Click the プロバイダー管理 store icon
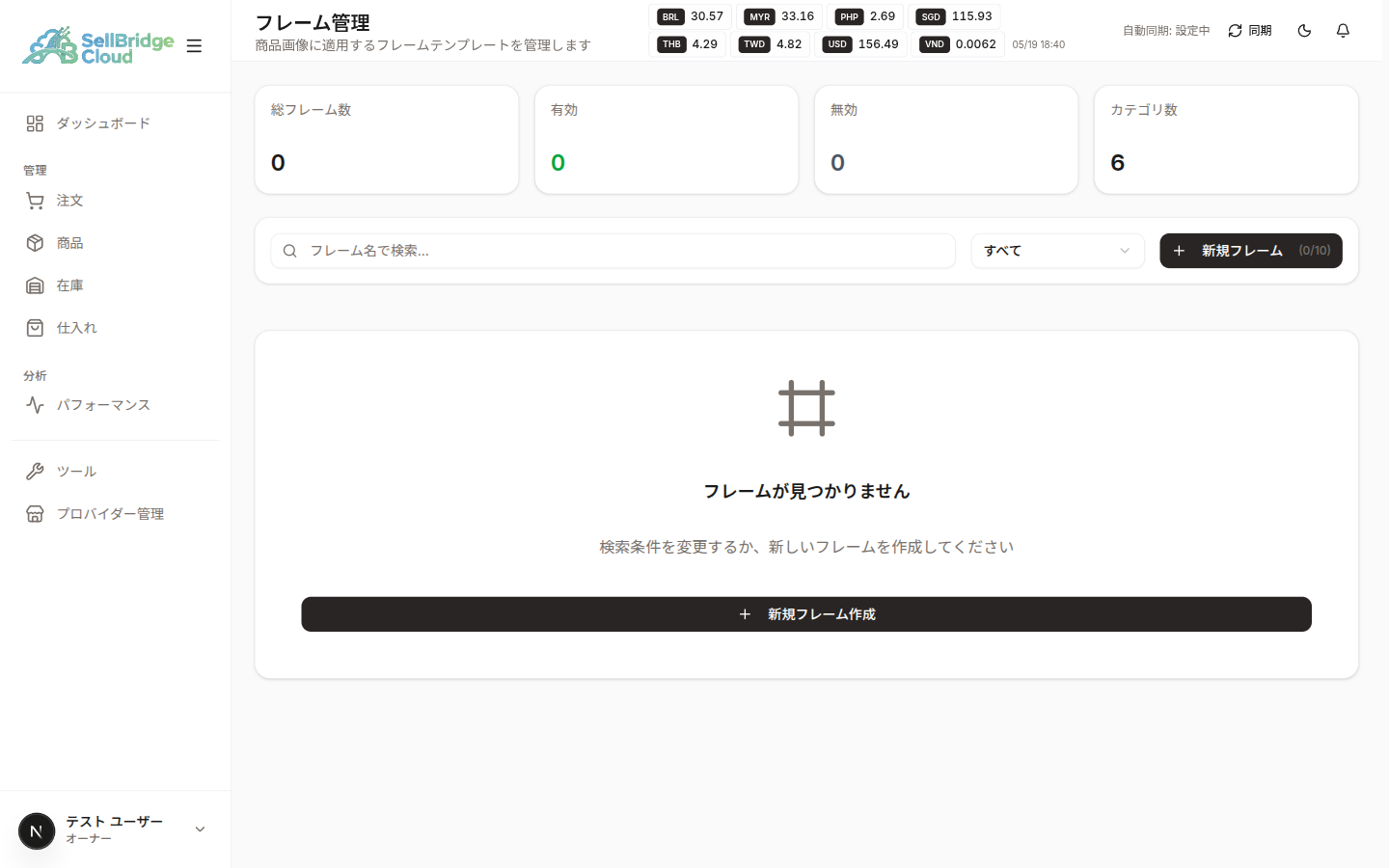Screen dimensions: 1389x868 pyautogui.click(x=35, y=514)
